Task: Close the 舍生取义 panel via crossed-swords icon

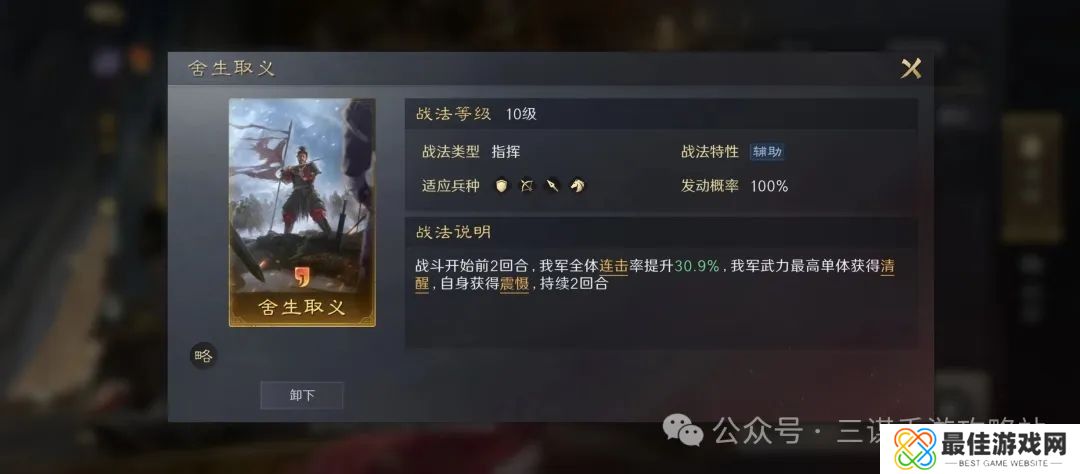Action: point(911,69)
